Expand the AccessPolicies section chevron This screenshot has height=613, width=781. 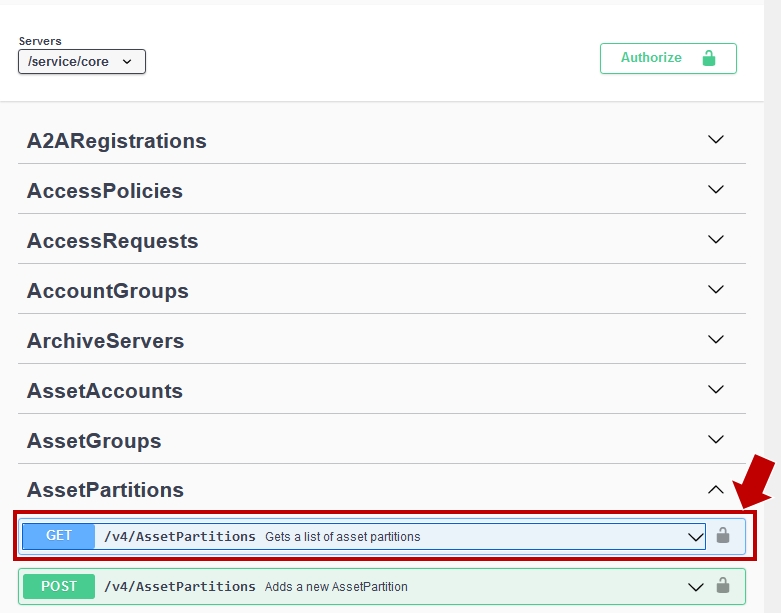coord(716,189)
